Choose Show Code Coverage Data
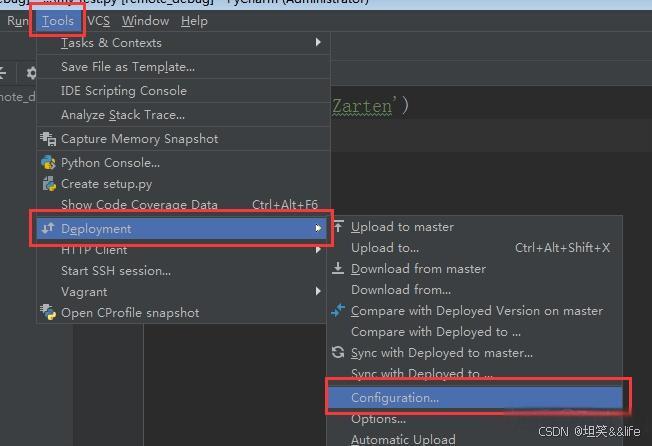This screenshot has width=652, height=446. click(183, 205)
